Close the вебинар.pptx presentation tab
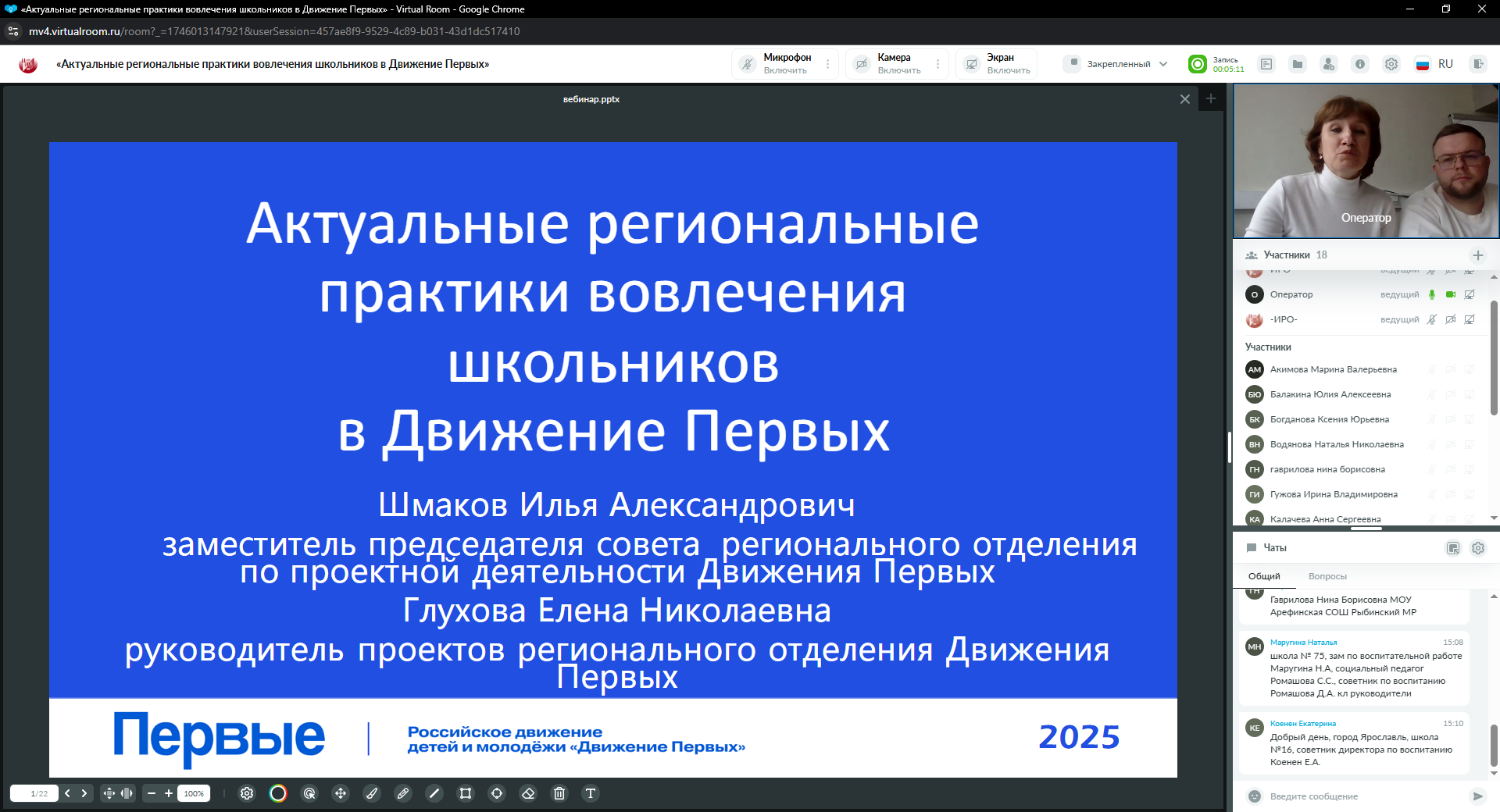 [1185, 99]
